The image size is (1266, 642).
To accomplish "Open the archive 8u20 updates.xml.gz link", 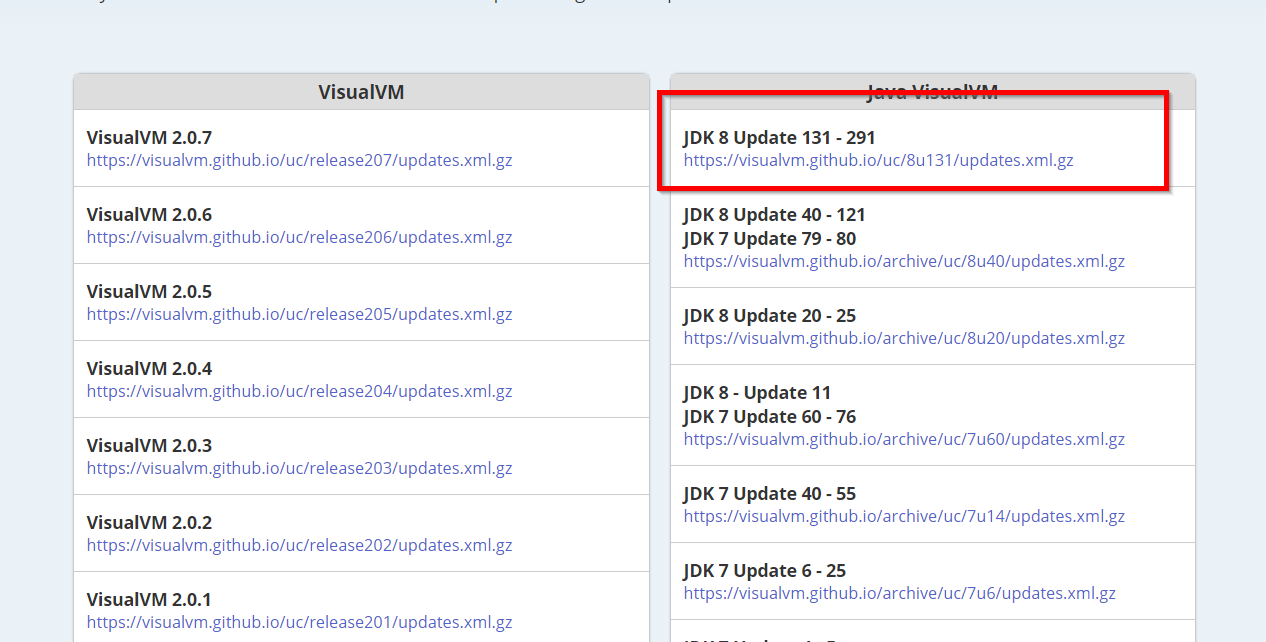I will click(x=904, y=338).
